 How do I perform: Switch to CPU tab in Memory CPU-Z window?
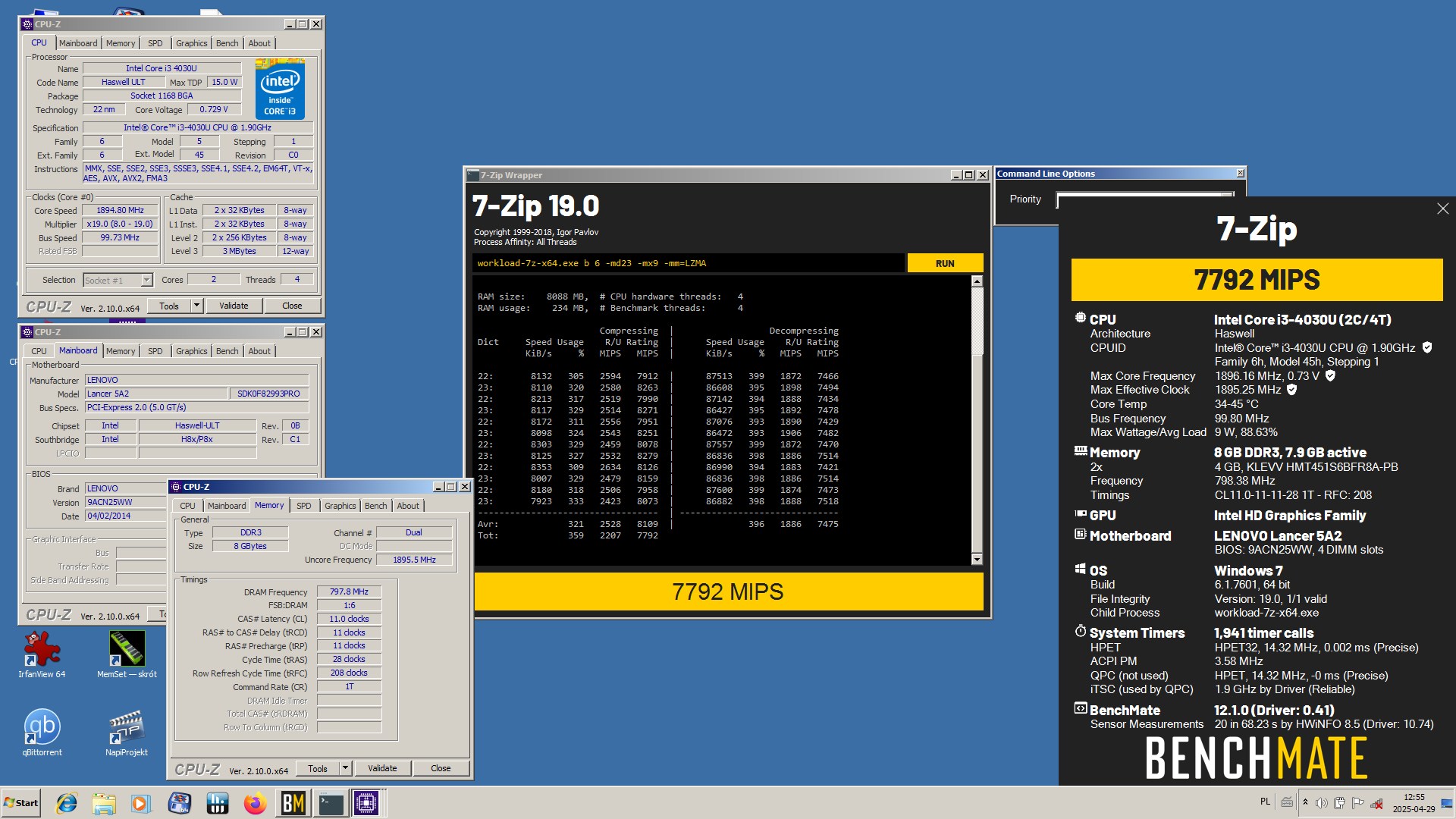tap(187, 506)
